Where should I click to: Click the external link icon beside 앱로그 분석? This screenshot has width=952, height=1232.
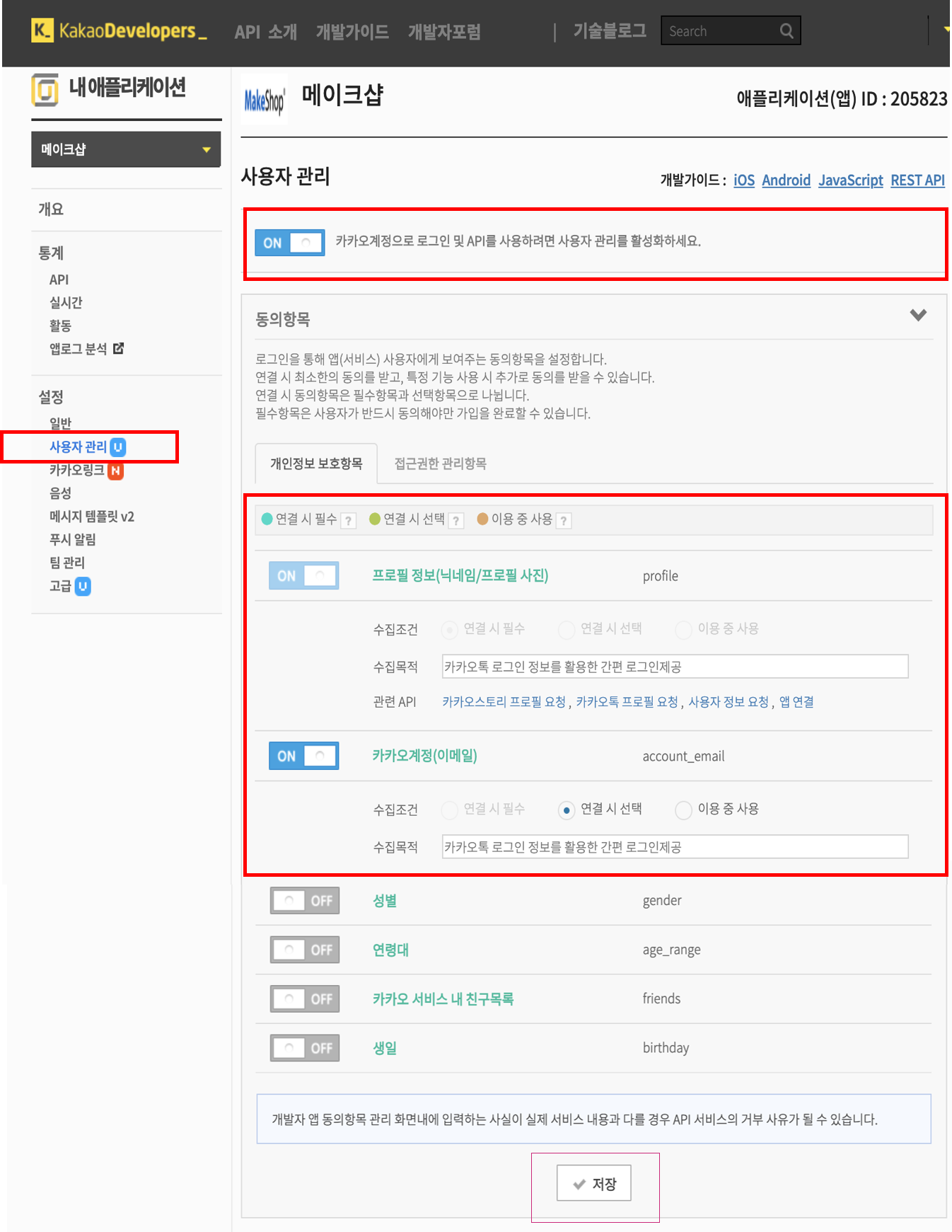pyautogui.click(x=118, y=348)
